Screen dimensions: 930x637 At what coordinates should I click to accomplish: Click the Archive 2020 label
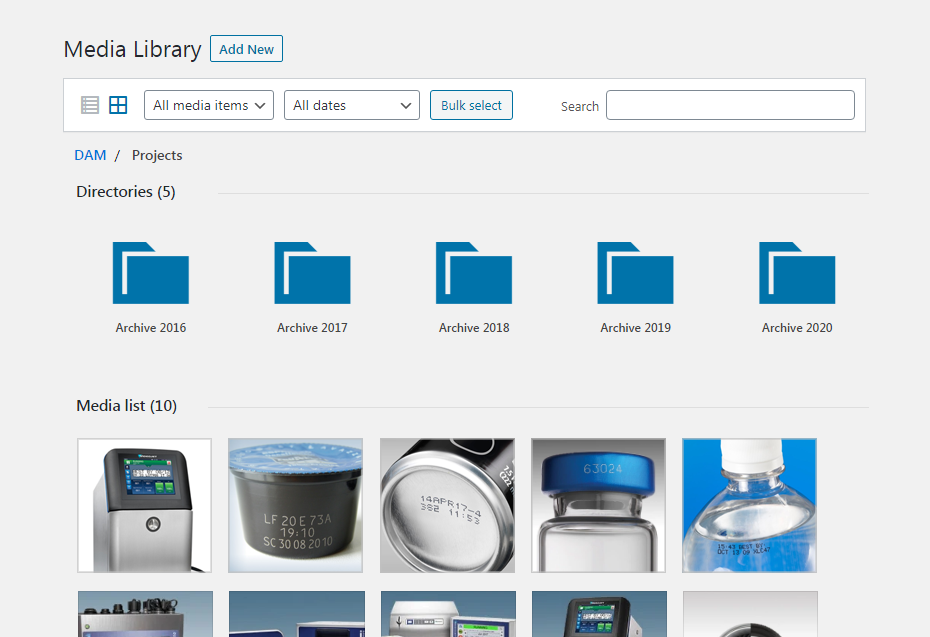click(797, 327)
